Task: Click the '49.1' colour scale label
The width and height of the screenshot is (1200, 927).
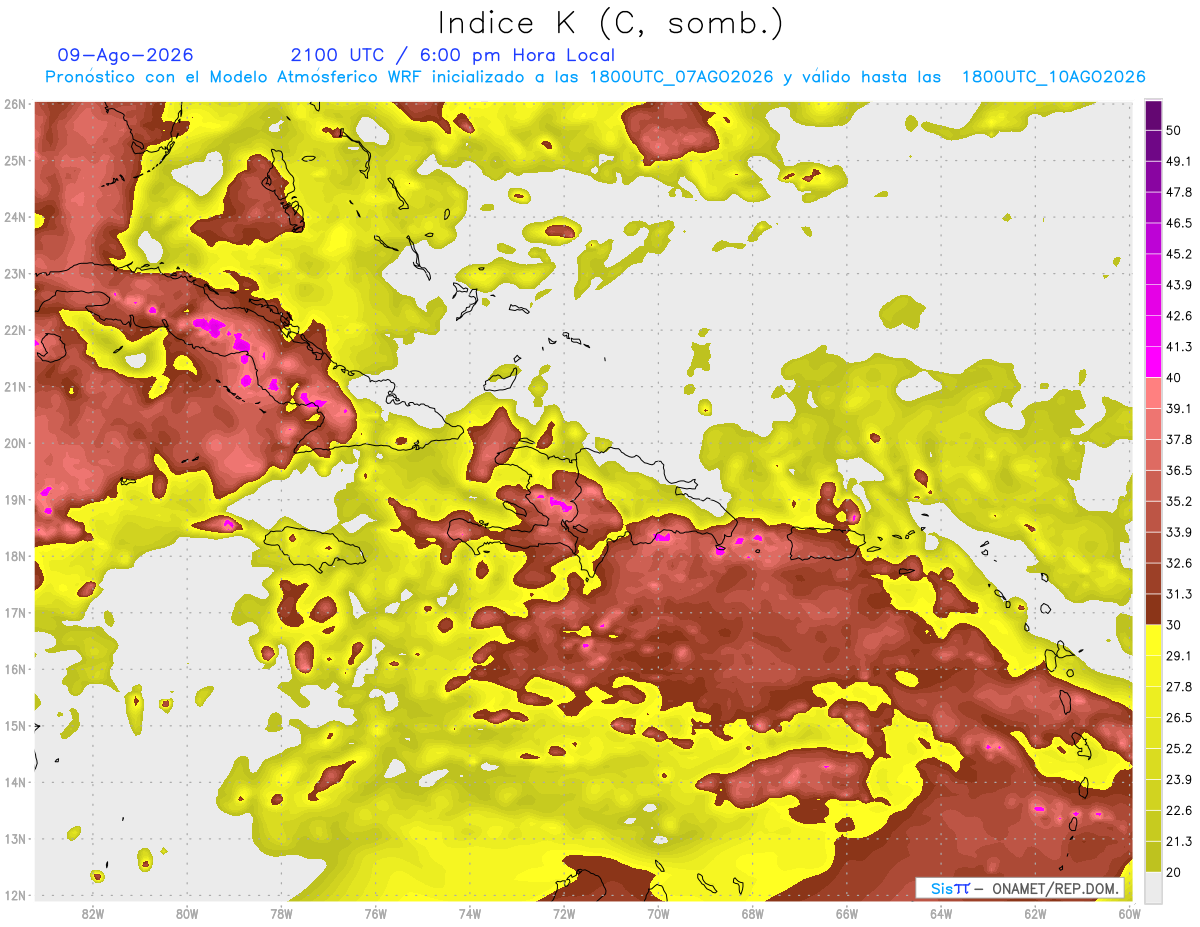Action: pyautogui.click(x=1179, y=160)
